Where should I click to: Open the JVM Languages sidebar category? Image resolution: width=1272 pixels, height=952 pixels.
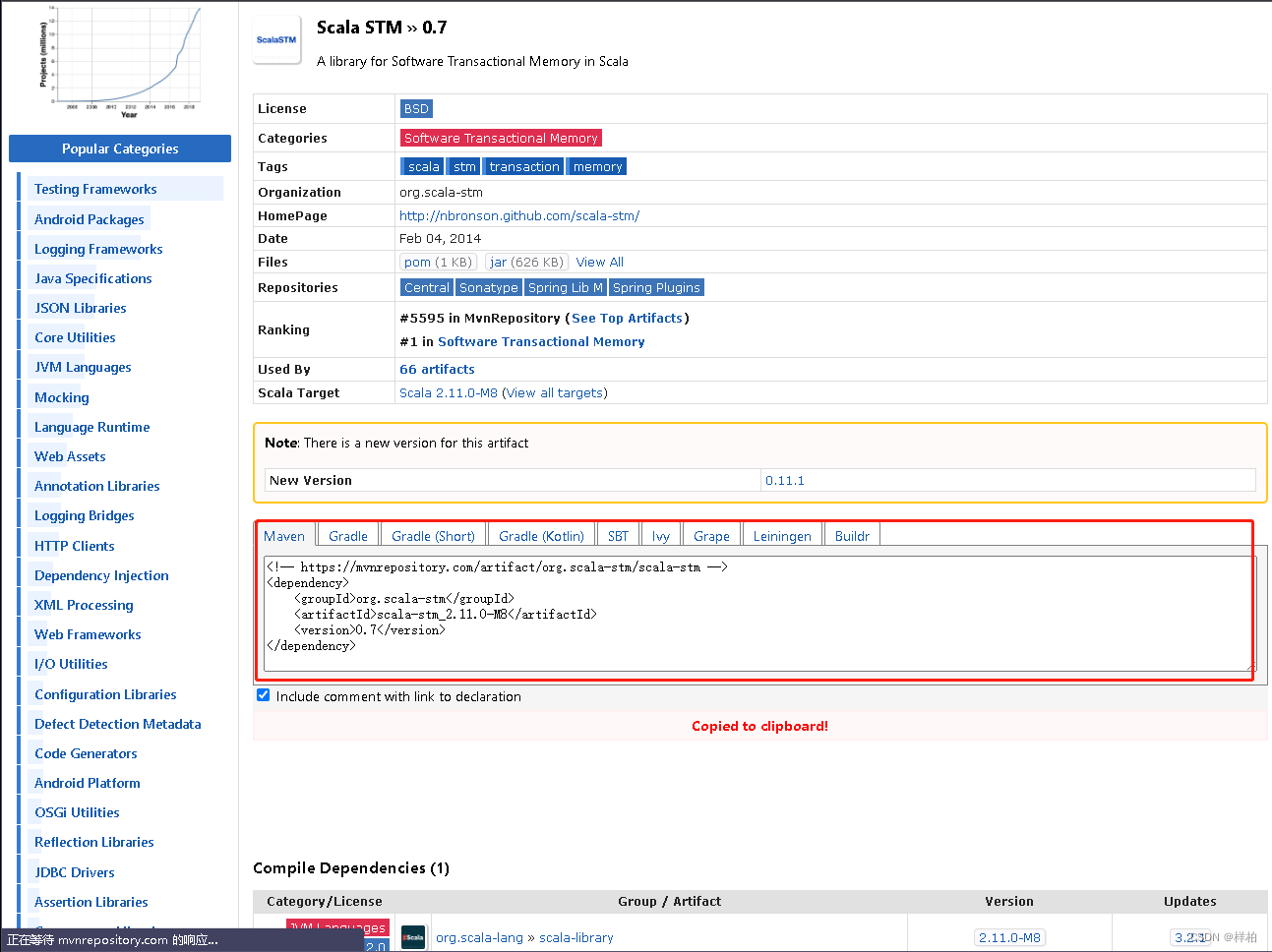(83, 368)
